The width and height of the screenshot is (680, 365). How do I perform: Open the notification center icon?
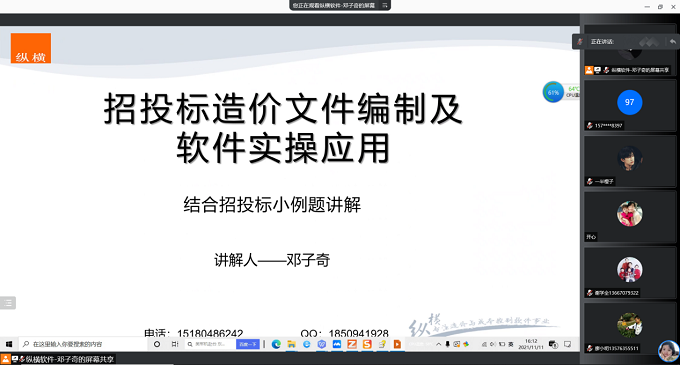(x=567, y=344)
